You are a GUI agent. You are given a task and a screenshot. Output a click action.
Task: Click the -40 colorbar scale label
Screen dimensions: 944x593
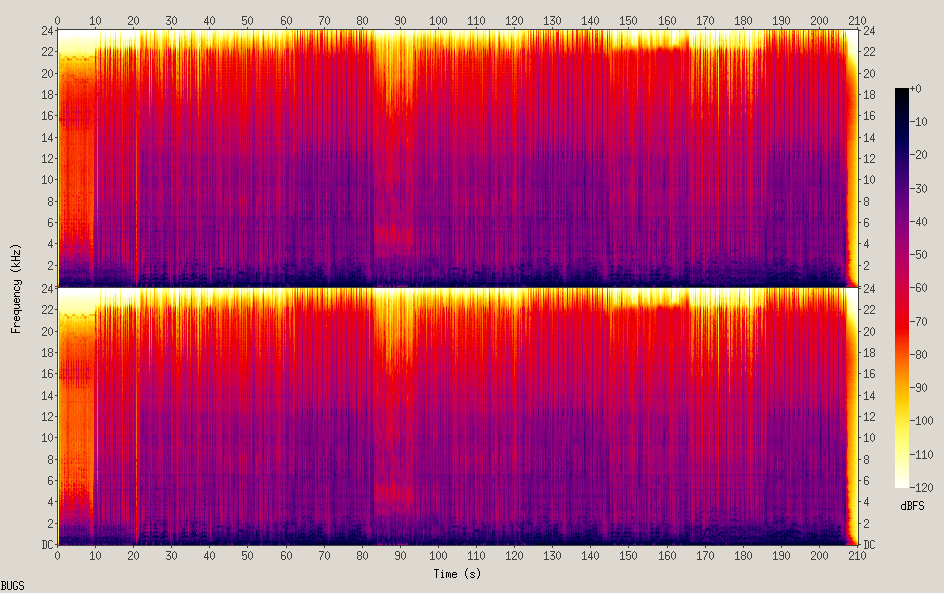(919, 222)
